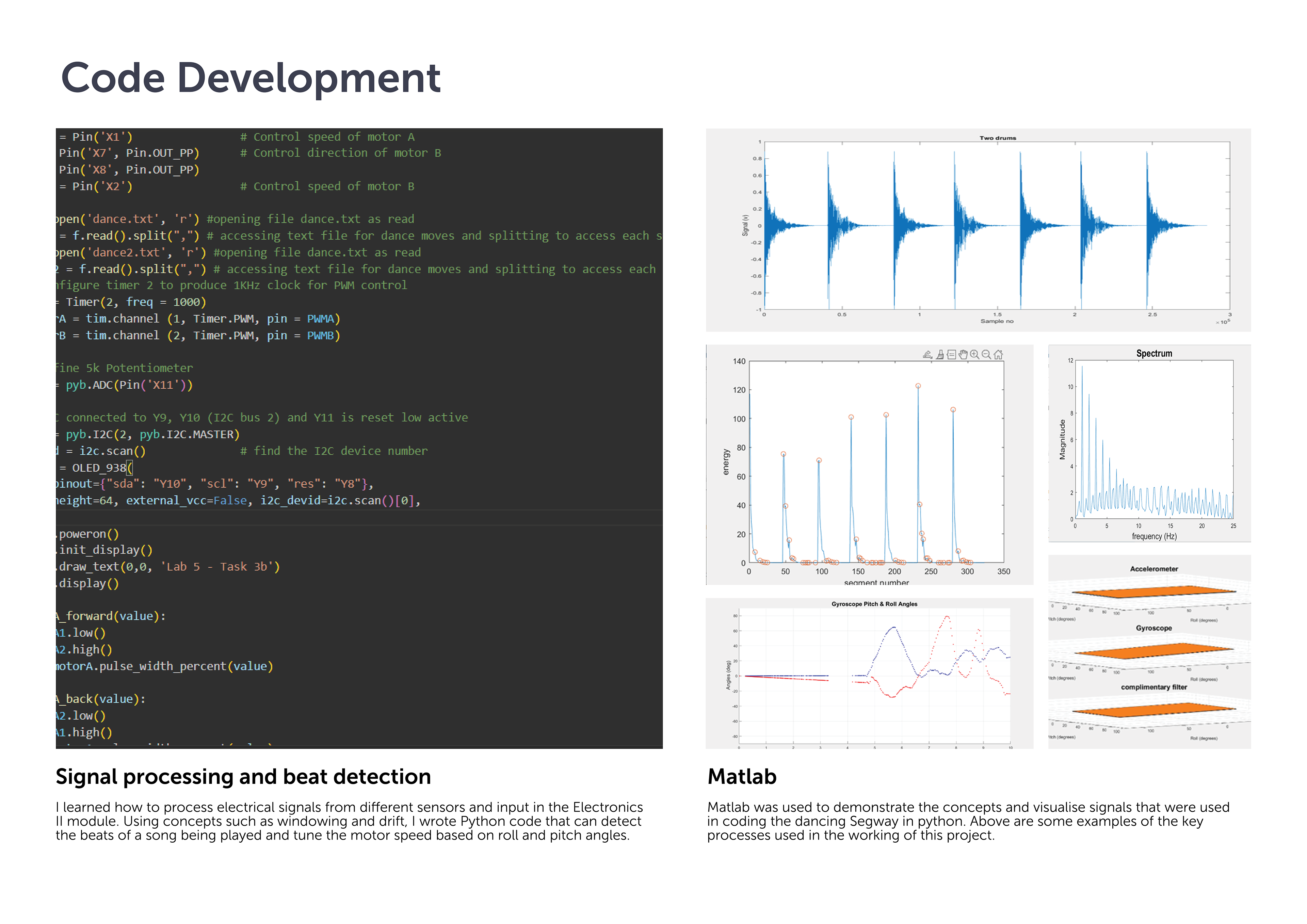The image size is (1307, 924).
Task: Select the Pan hand tool
Action: (963, 355)
